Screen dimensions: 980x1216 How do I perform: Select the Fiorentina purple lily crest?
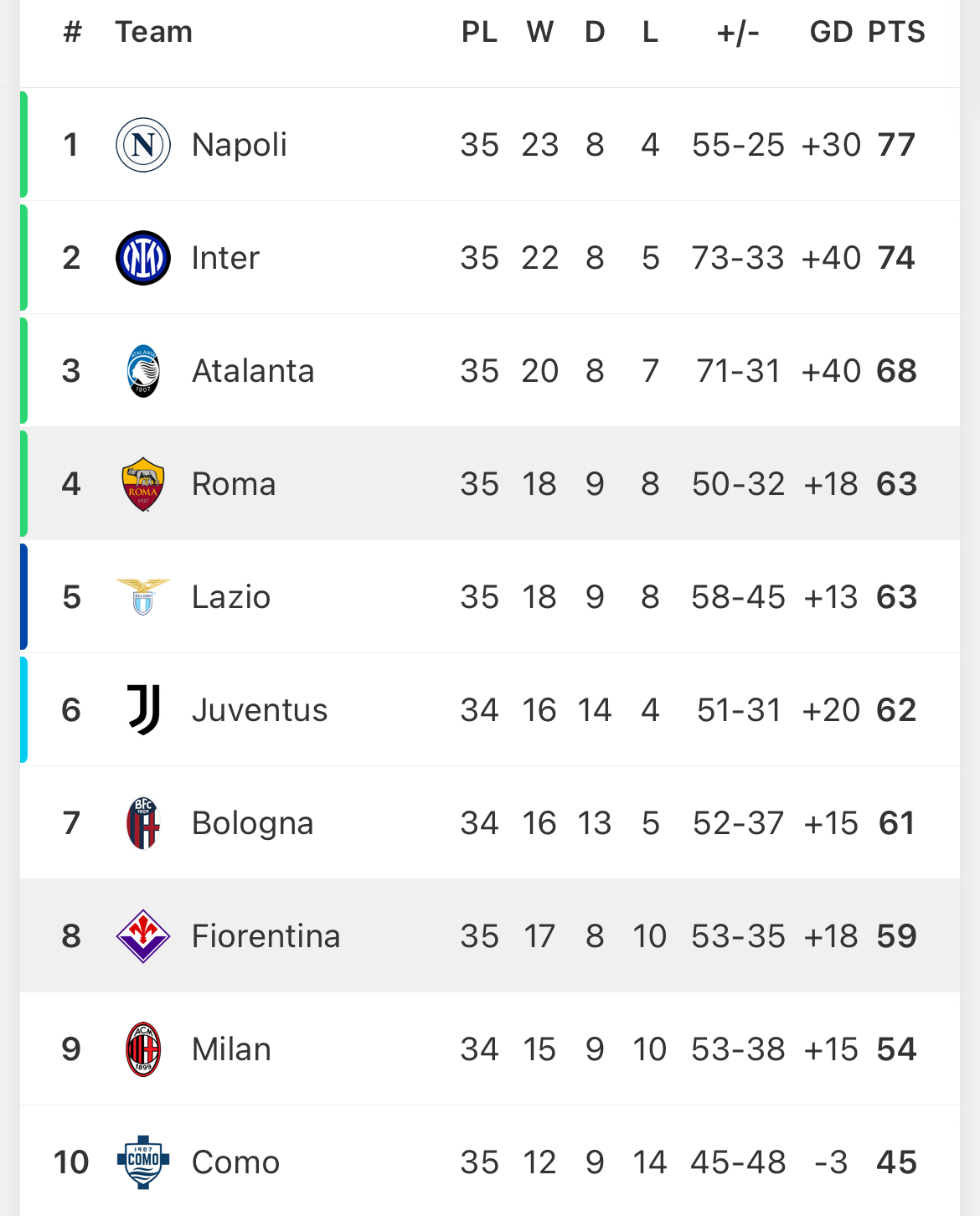[143, 936]
